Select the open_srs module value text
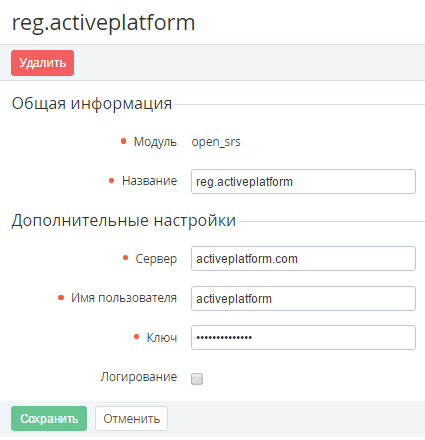This screenshot has height=440, width=425. pyautogui.click(x=216, y=142)
